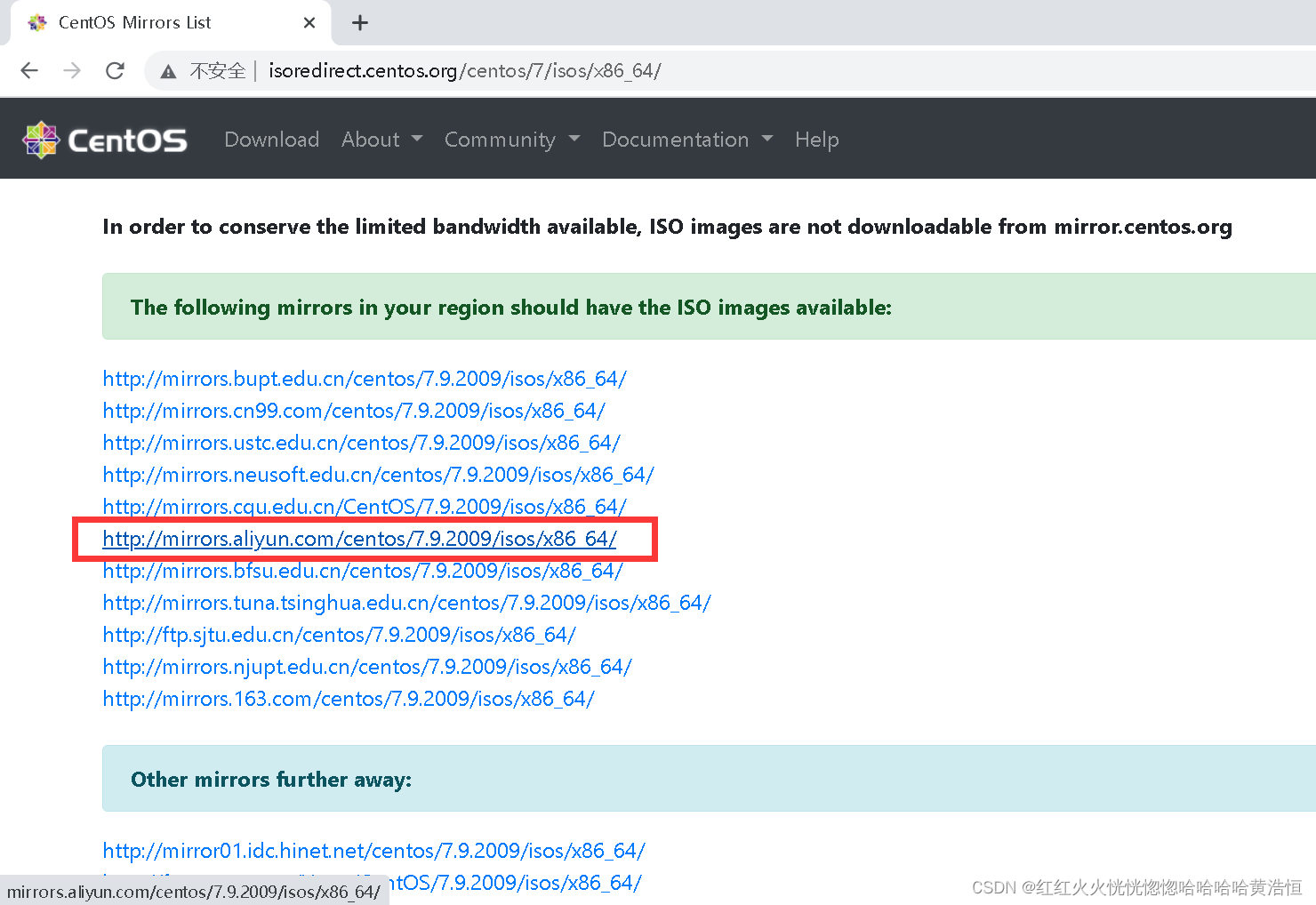
Task: Click the CentOS logo in navbar
Action: click(x=104, y=140)
